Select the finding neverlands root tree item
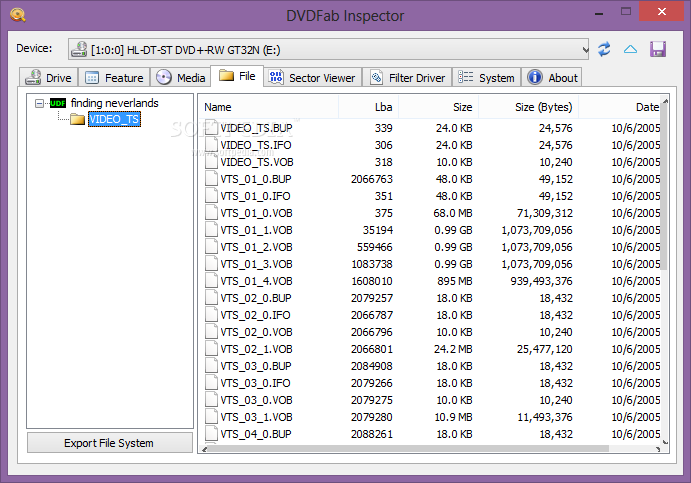The height and width of the screenshot is (483, 691). coord(115,103)
